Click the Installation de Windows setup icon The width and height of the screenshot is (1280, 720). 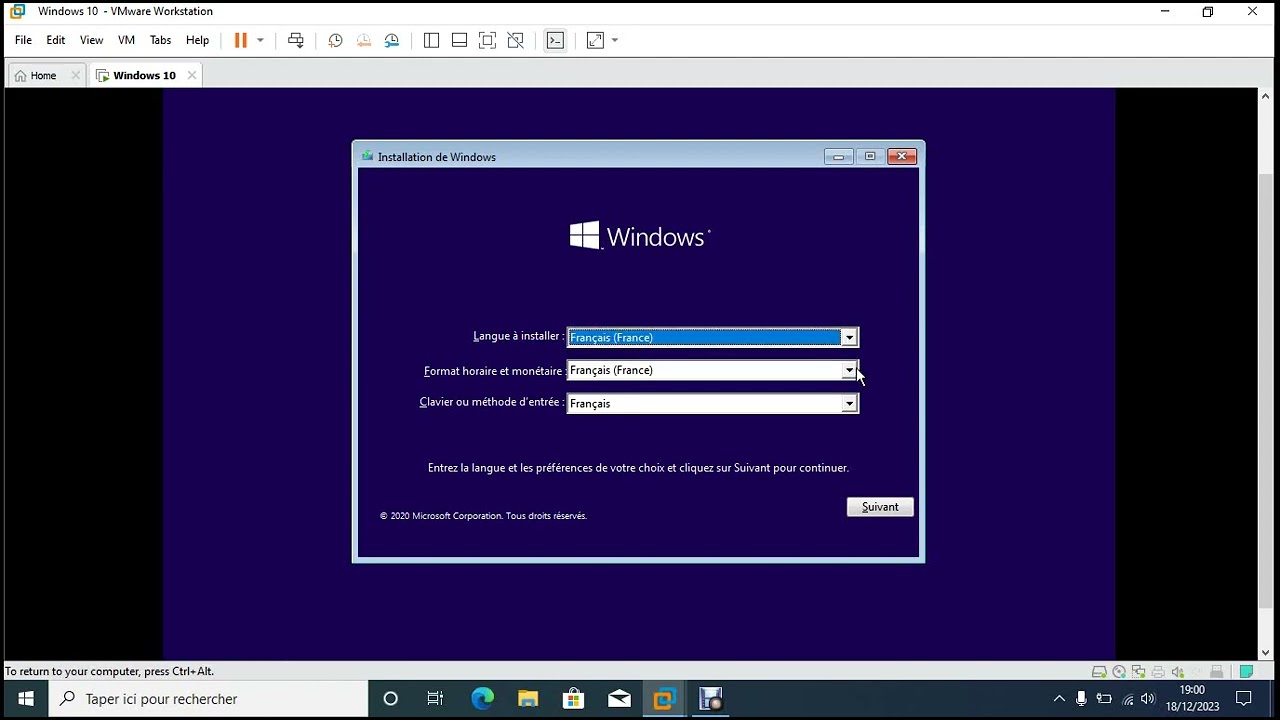(367, 156)
